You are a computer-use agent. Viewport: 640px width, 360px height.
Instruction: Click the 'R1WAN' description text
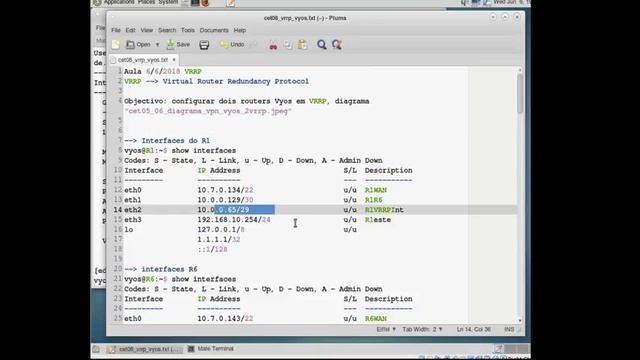point(376,190)
